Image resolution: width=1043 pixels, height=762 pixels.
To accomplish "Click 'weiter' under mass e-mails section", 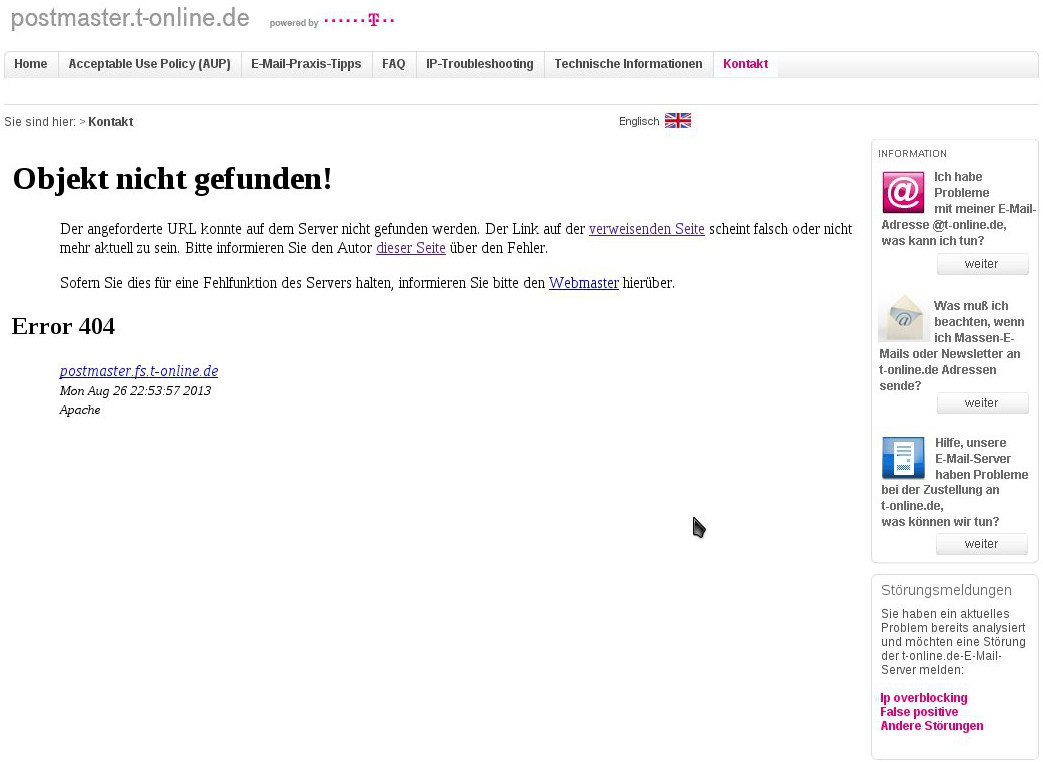I will point(981,403).
